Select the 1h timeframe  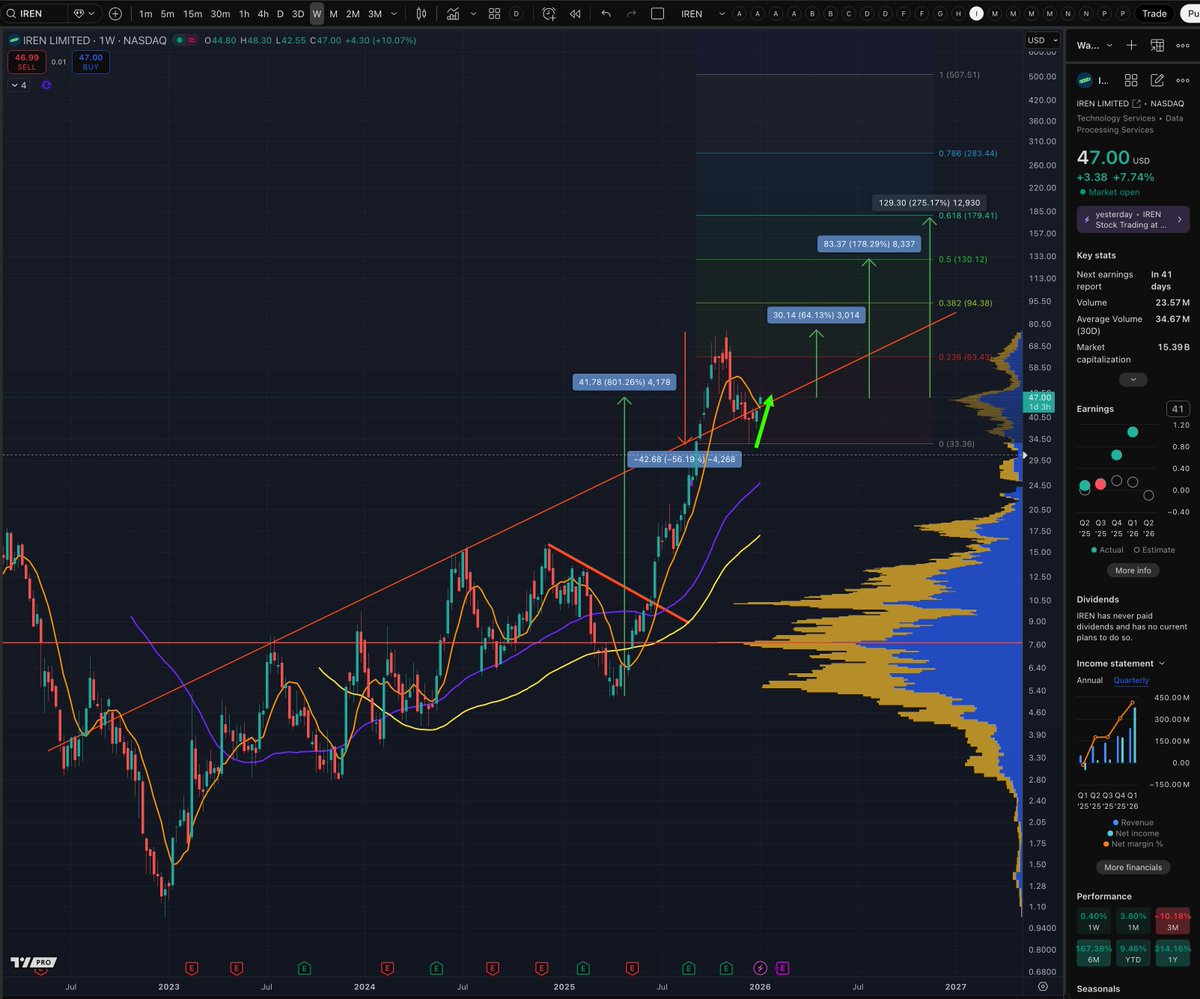[244, 14]
